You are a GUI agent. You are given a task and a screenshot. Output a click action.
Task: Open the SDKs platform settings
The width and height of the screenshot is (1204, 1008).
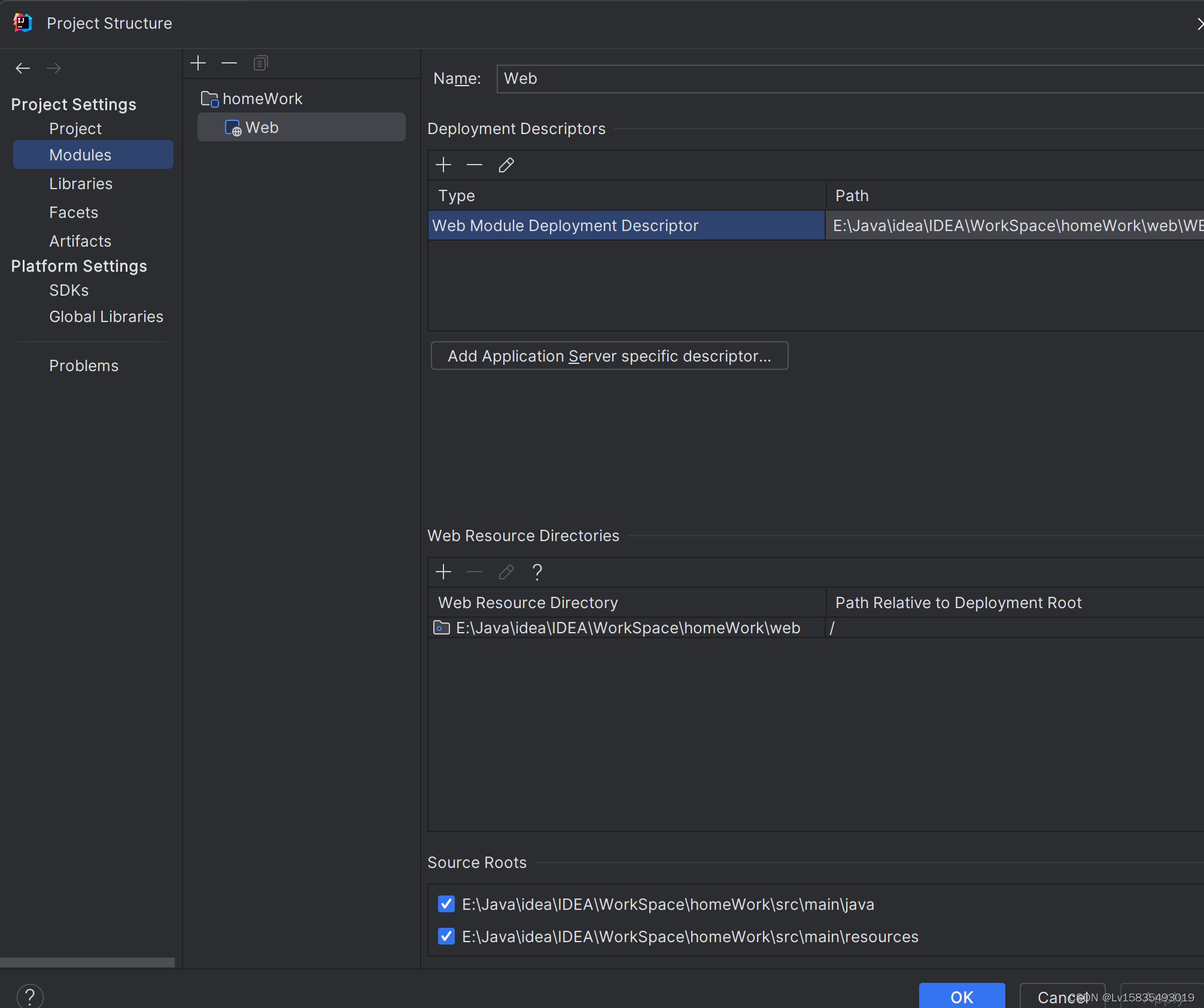click(x=69, y=290)
